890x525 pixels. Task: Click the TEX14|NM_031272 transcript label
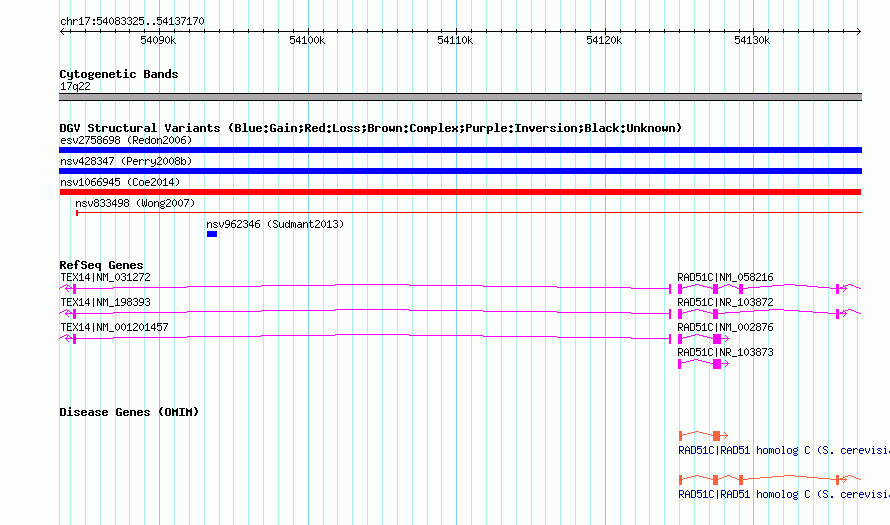(x=106, y=278)
